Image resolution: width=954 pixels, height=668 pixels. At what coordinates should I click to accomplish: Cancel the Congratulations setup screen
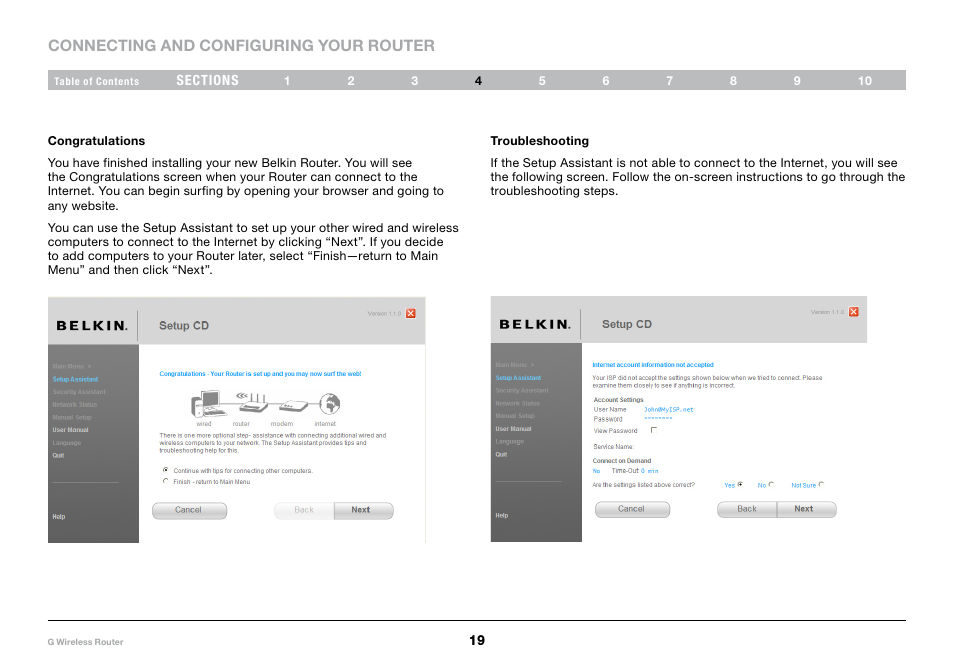(189, 510)
